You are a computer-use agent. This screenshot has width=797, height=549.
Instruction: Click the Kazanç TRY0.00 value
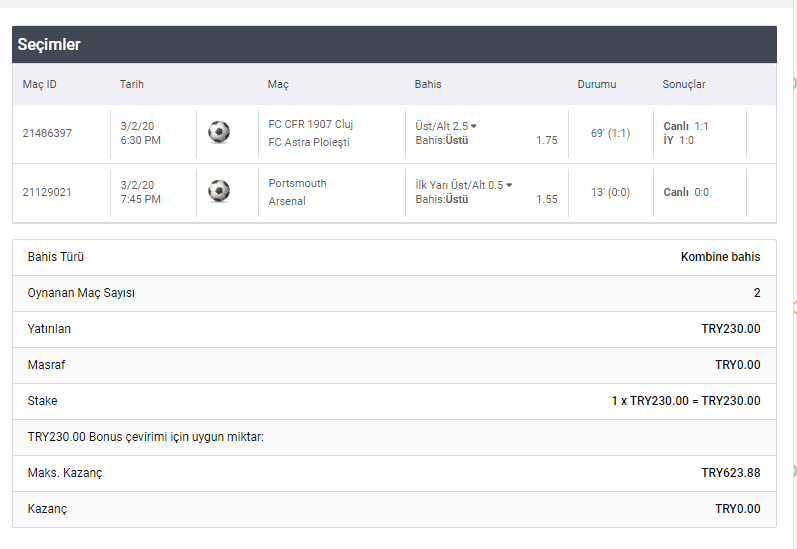[738, 509]
